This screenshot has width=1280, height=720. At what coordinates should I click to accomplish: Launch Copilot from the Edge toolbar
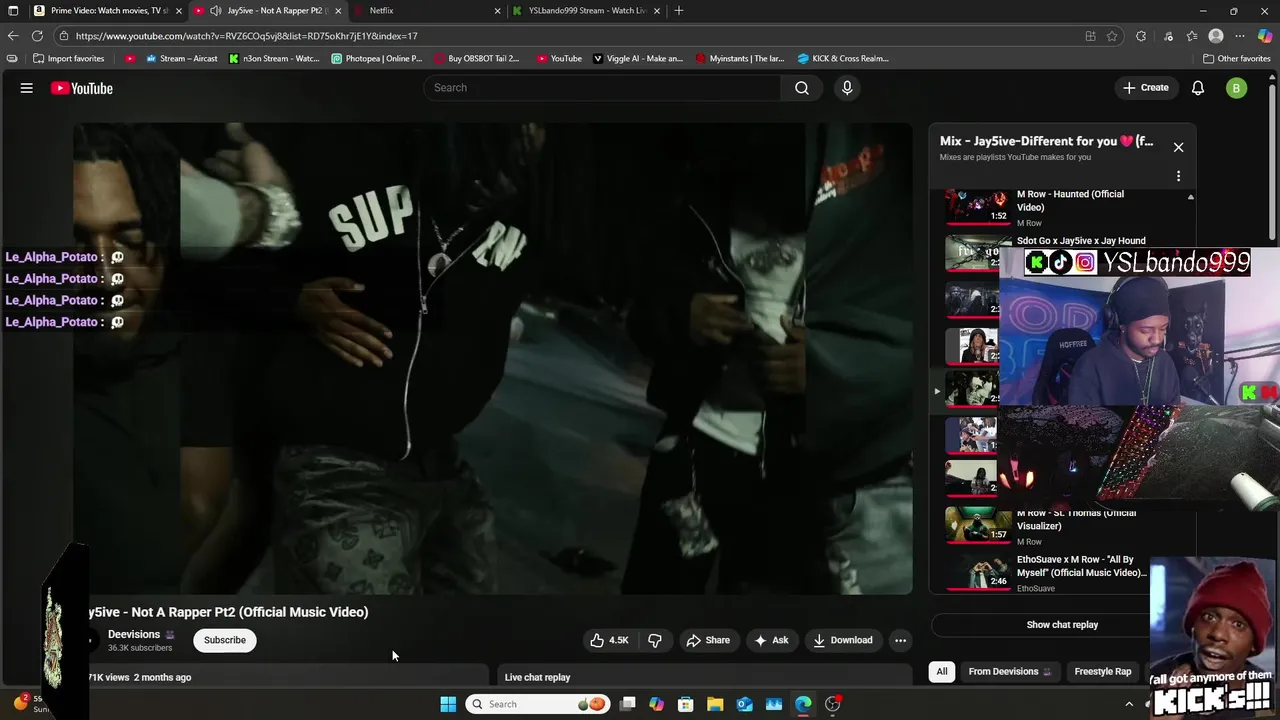tap(1265, 36)
